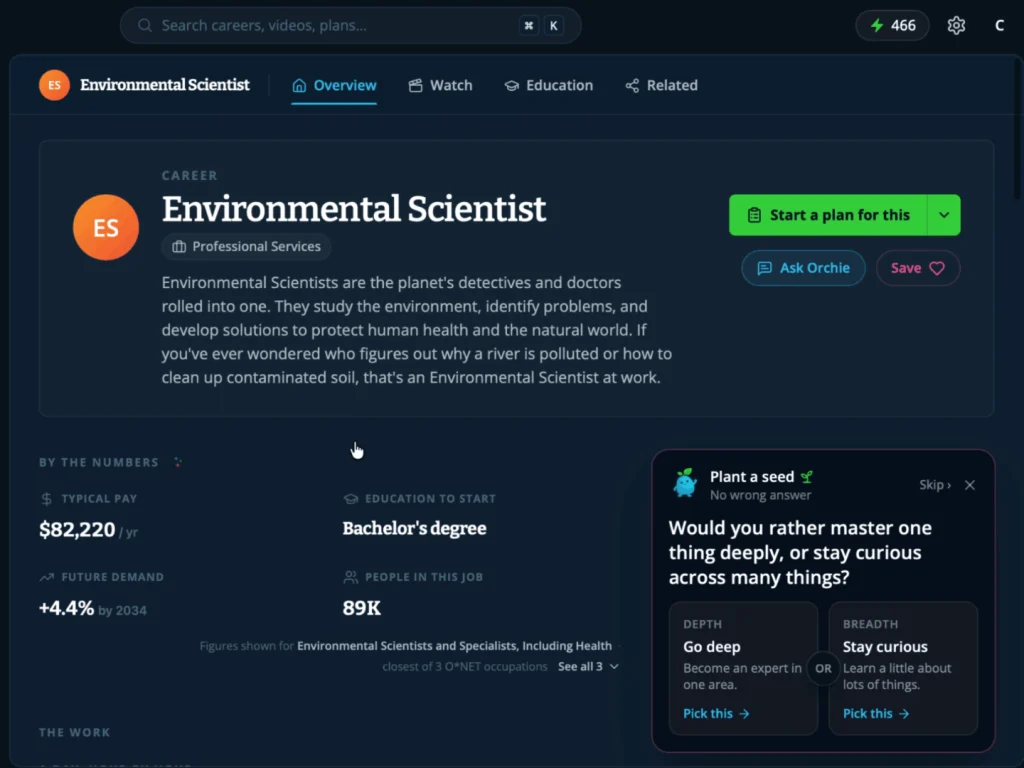The height and width of the screenshot is (768, 1024).
Task: Click the dollar icon beside Typical Pay
Action: 46,499
